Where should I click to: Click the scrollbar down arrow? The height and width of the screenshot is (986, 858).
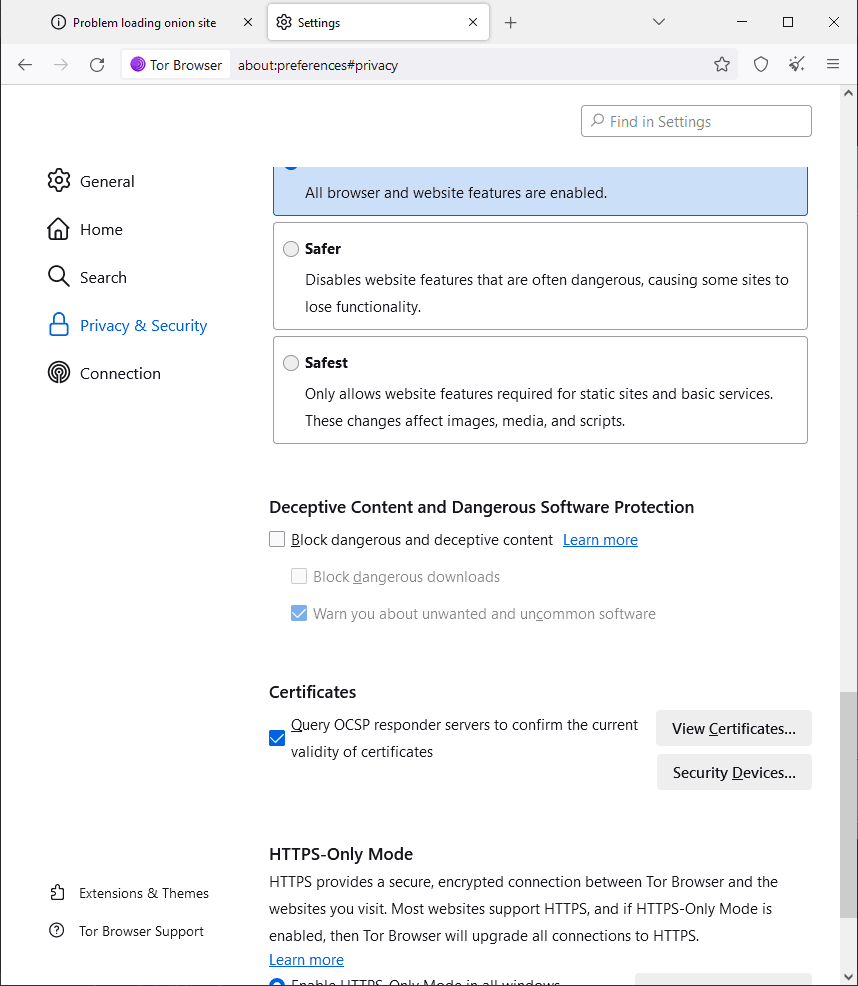pos(848,977)
